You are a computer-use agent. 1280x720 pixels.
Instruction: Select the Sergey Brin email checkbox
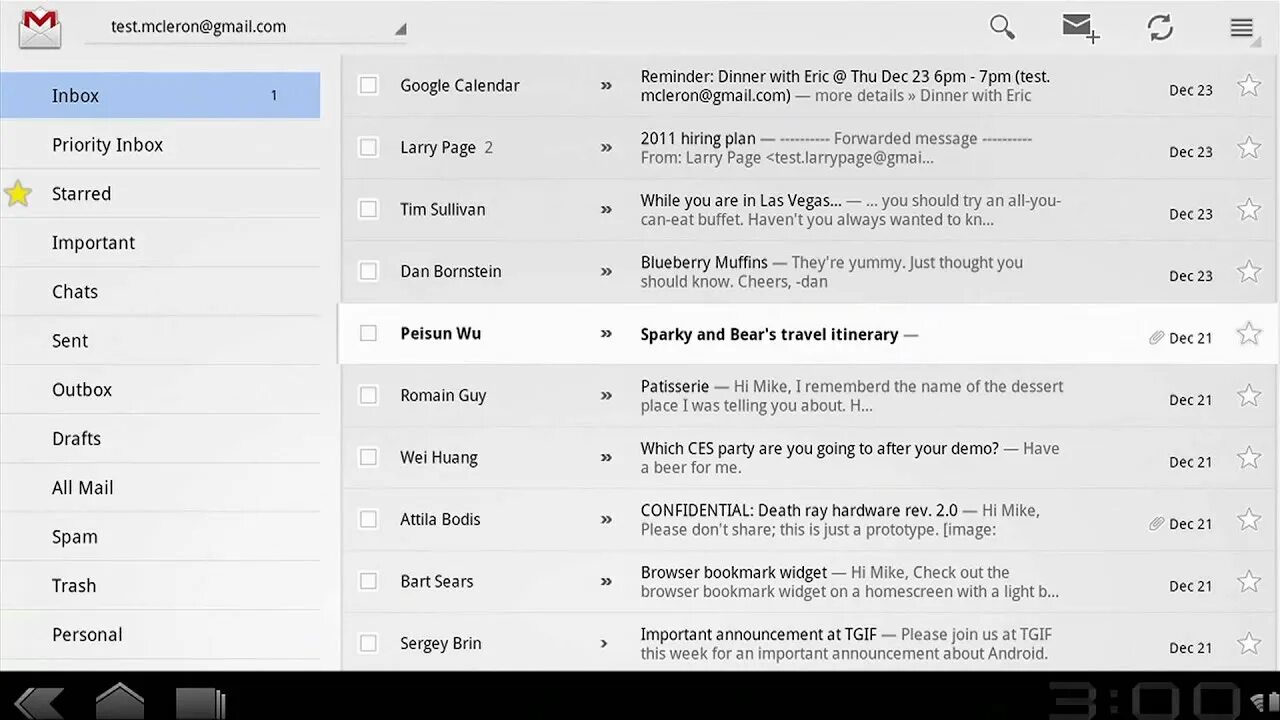369,644
